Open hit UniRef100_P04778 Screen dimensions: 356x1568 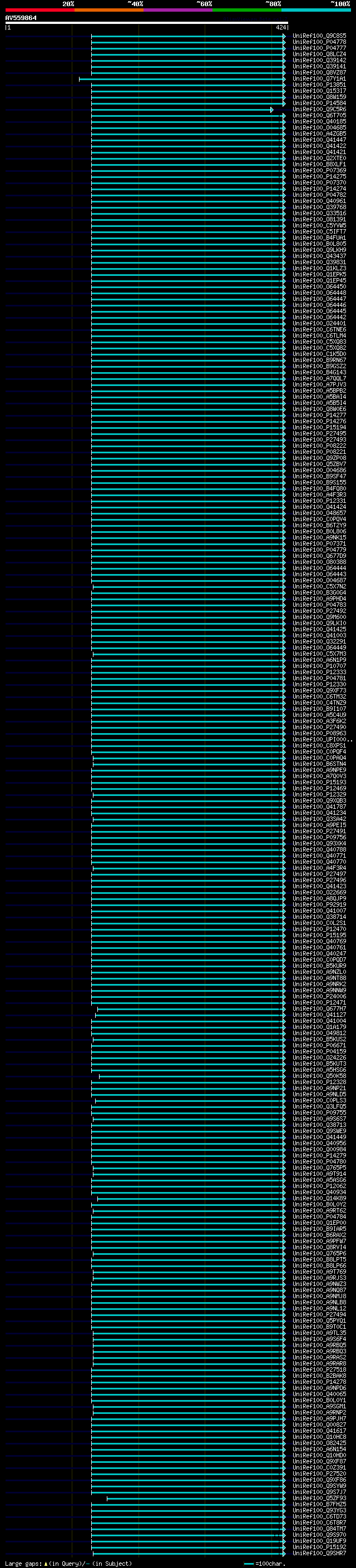pos(319,42)
